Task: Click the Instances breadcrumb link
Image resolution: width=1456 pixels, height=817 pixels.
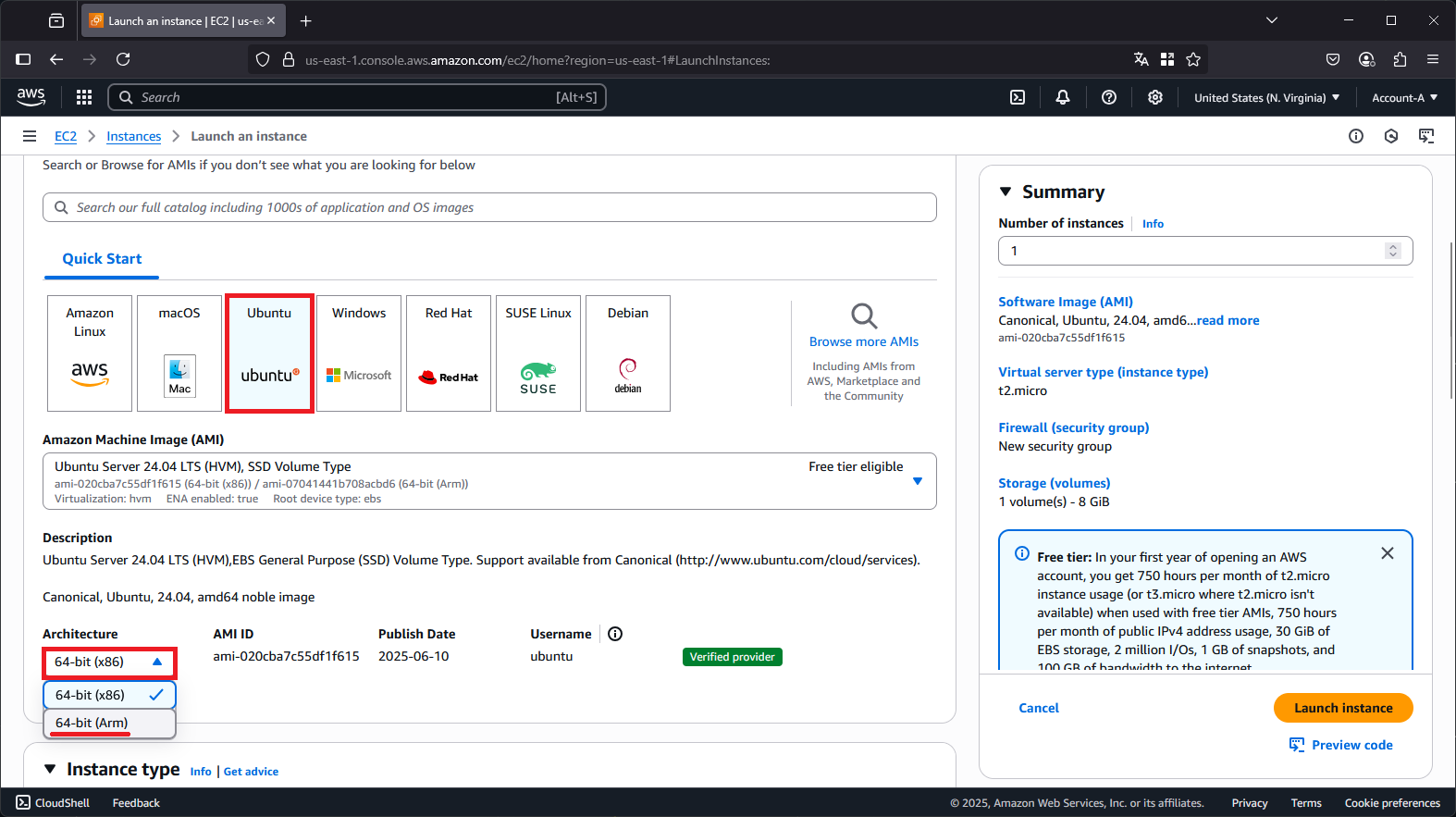Action: click(x=134, y=136)
